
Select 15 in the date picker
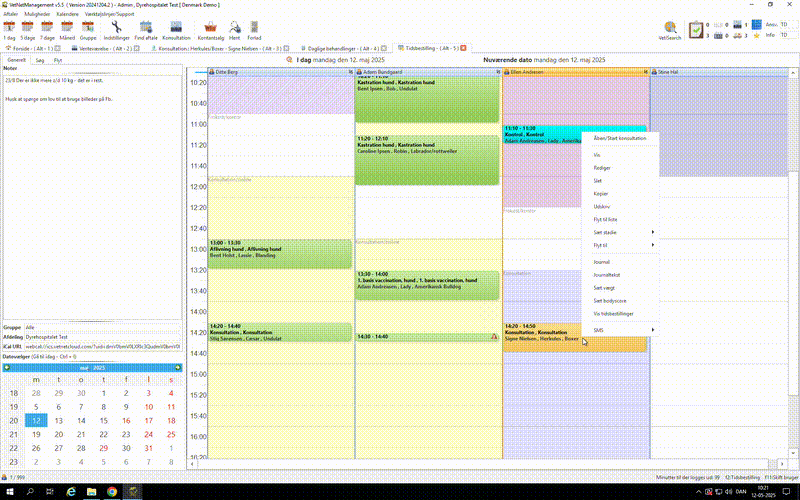pos(104,421)
